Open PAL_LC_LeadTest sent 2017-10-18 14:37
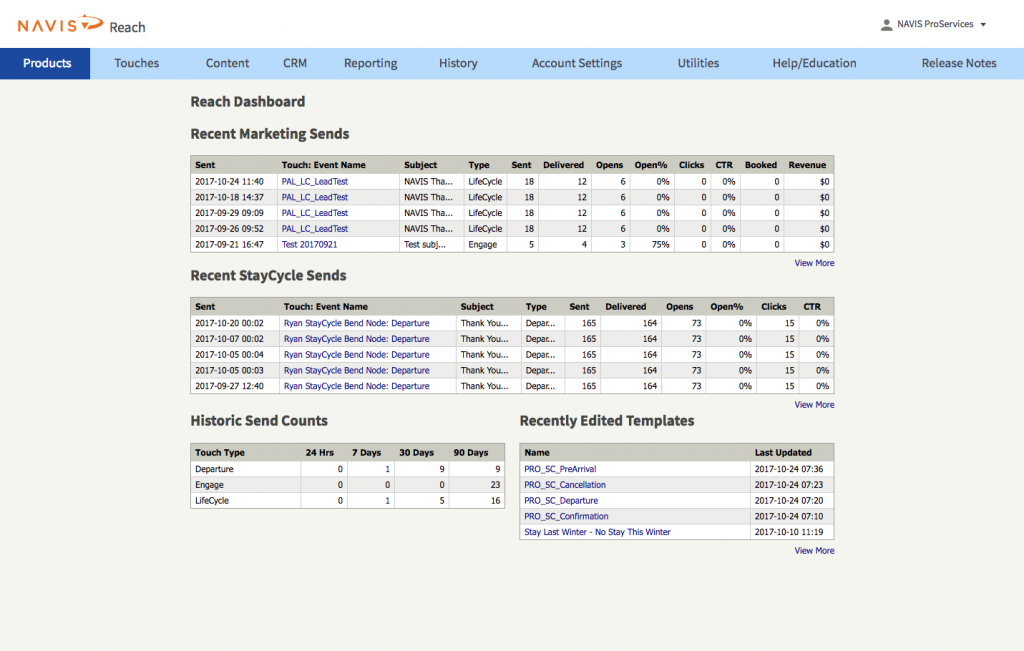The width and height of the screenshot is (1024, 651). point(315,197)
